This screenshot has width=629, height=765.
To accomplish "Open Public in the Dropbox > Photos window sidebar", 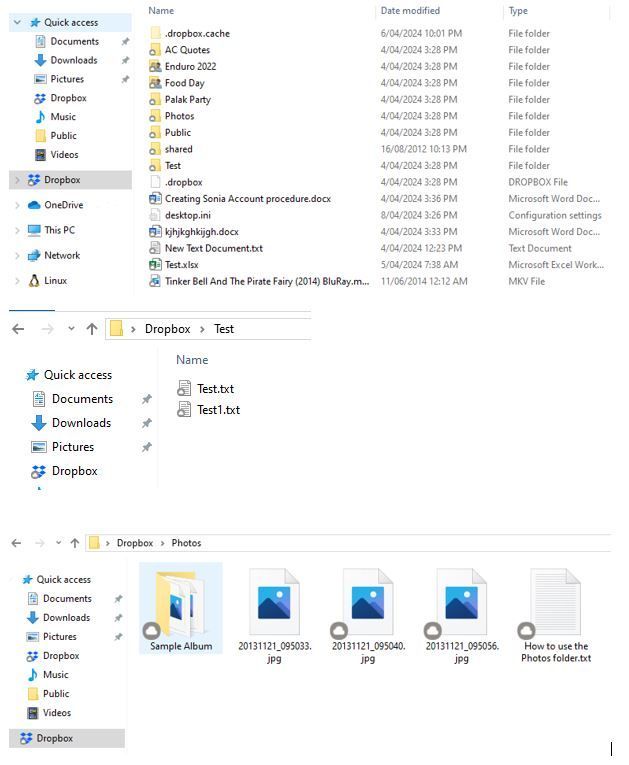I will tap(56, 694).
